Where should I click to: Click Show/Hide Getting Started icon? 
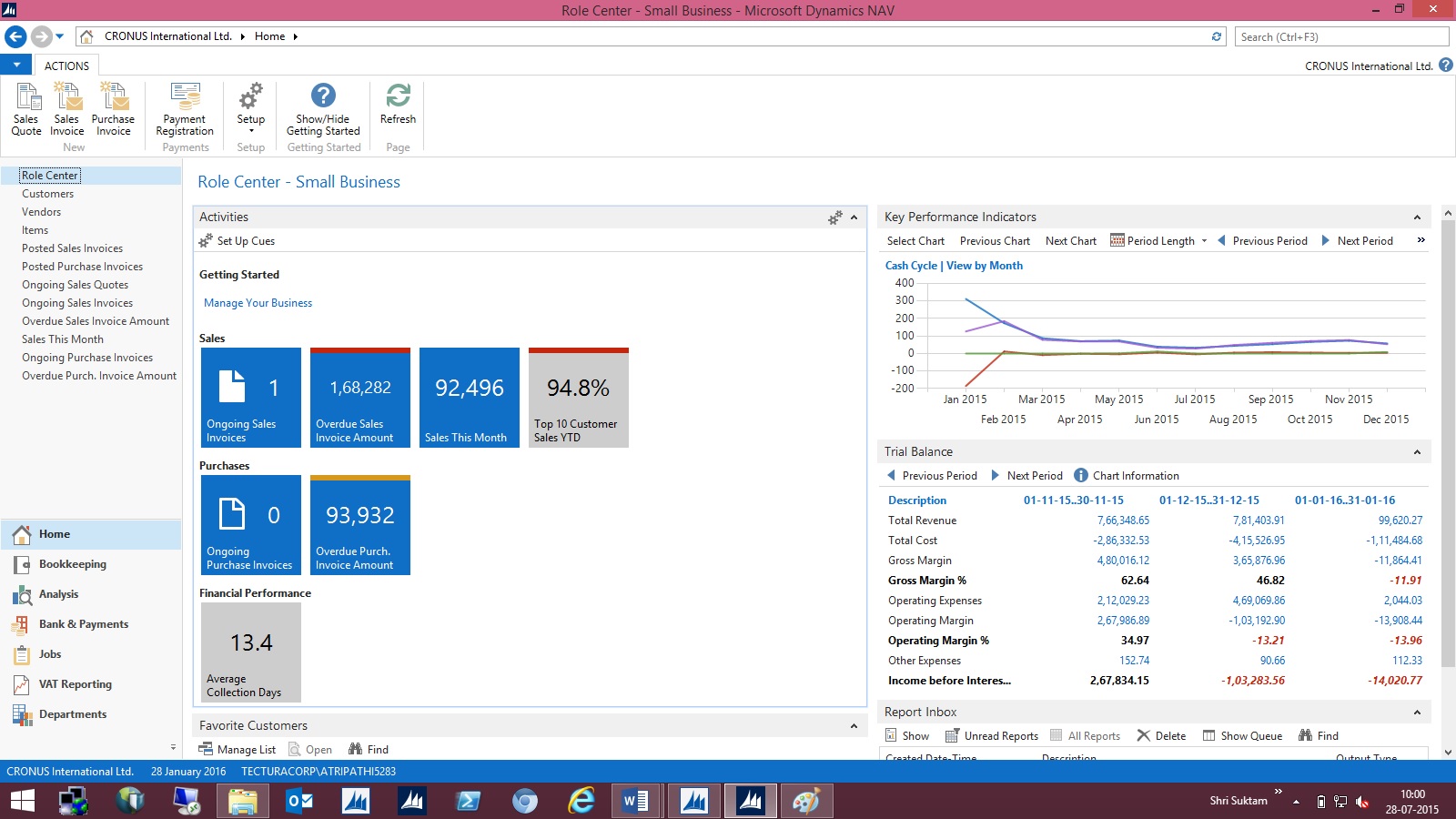pyautogui.click(x=323, y=109)
